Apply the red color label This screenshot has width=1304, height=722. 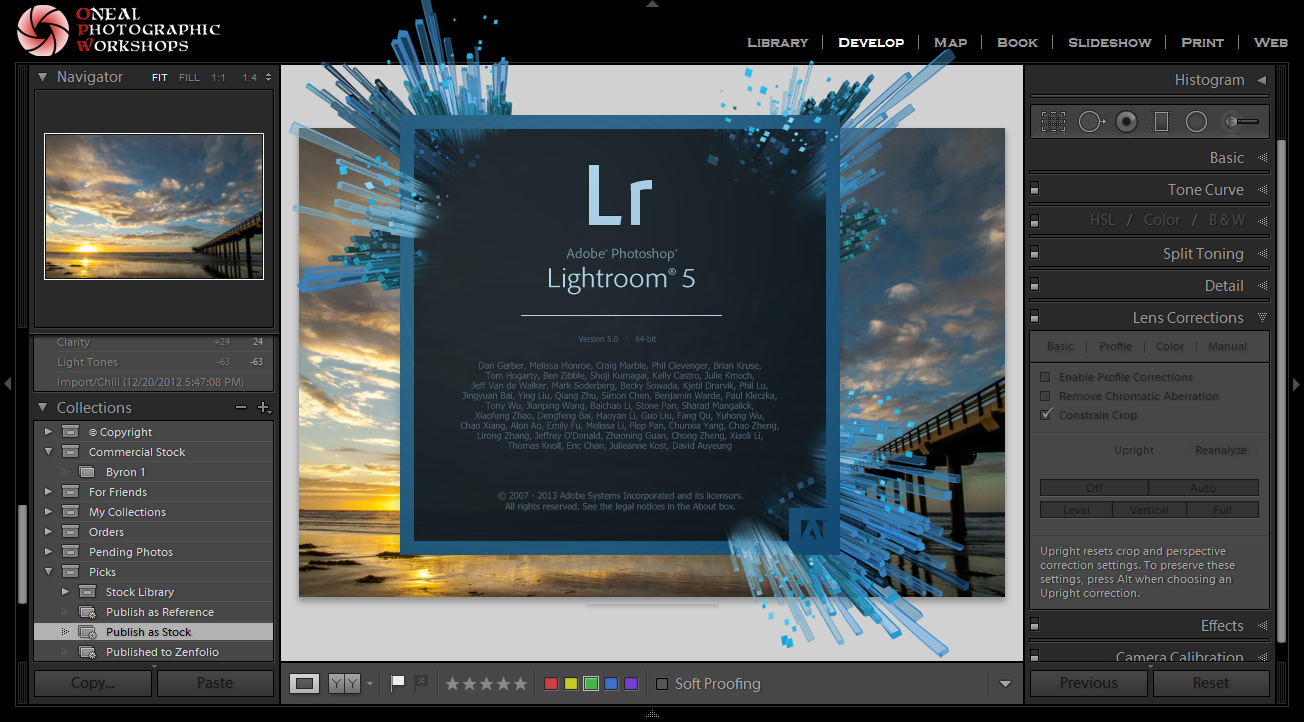point(551,684)
